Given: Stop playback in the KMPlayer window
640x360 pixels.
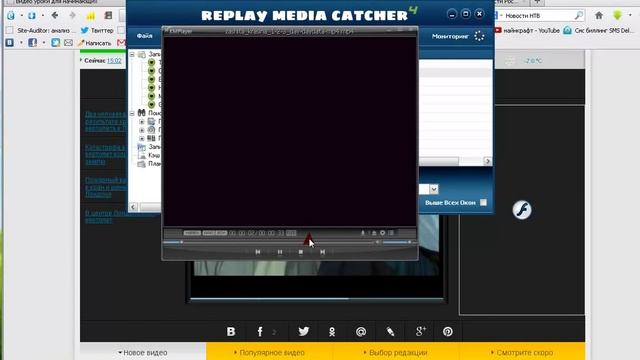Looking at the screenshot, I should tap(301, 252).
